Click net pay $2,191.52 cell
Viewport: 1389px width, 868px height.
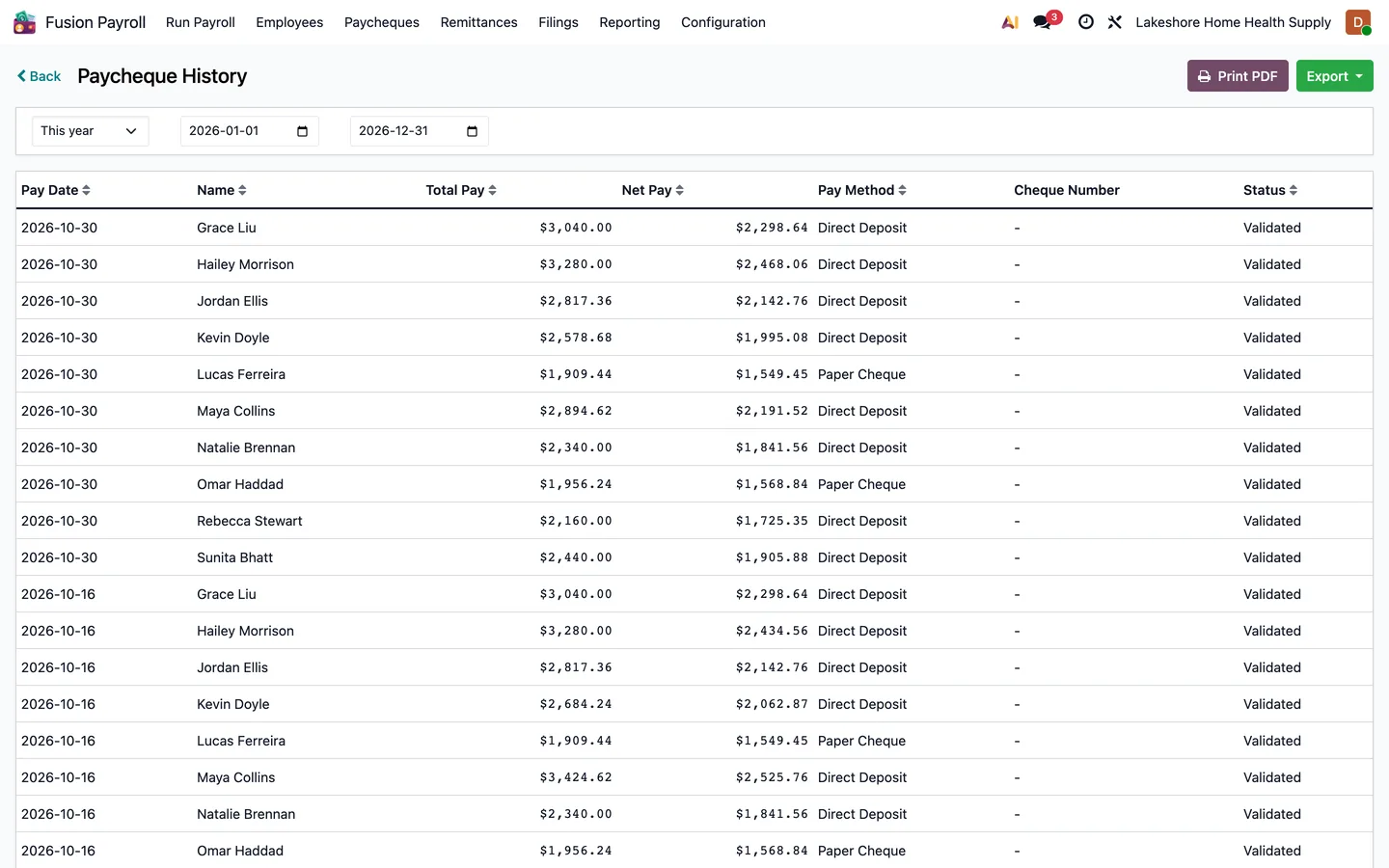tap(772, 411)
